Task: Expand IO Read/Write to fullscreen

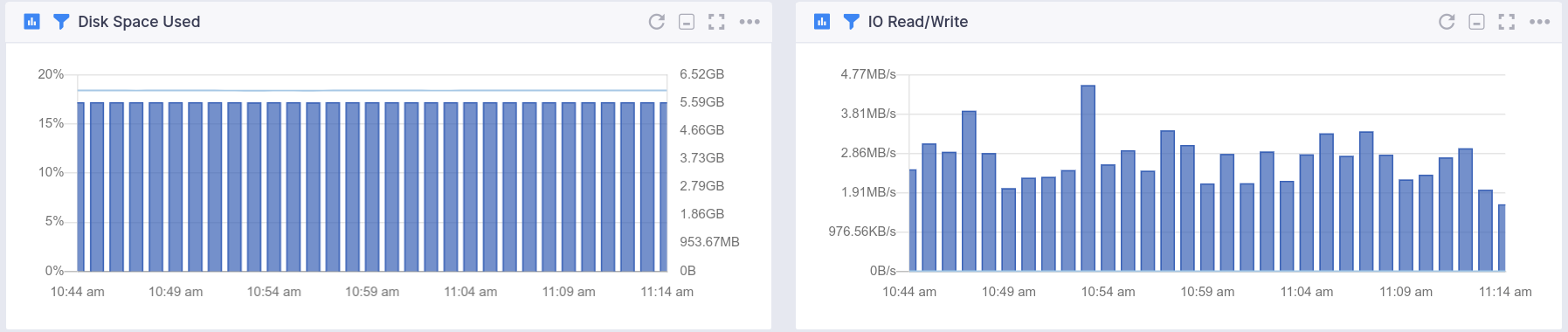Action: tap(1507, 22)
